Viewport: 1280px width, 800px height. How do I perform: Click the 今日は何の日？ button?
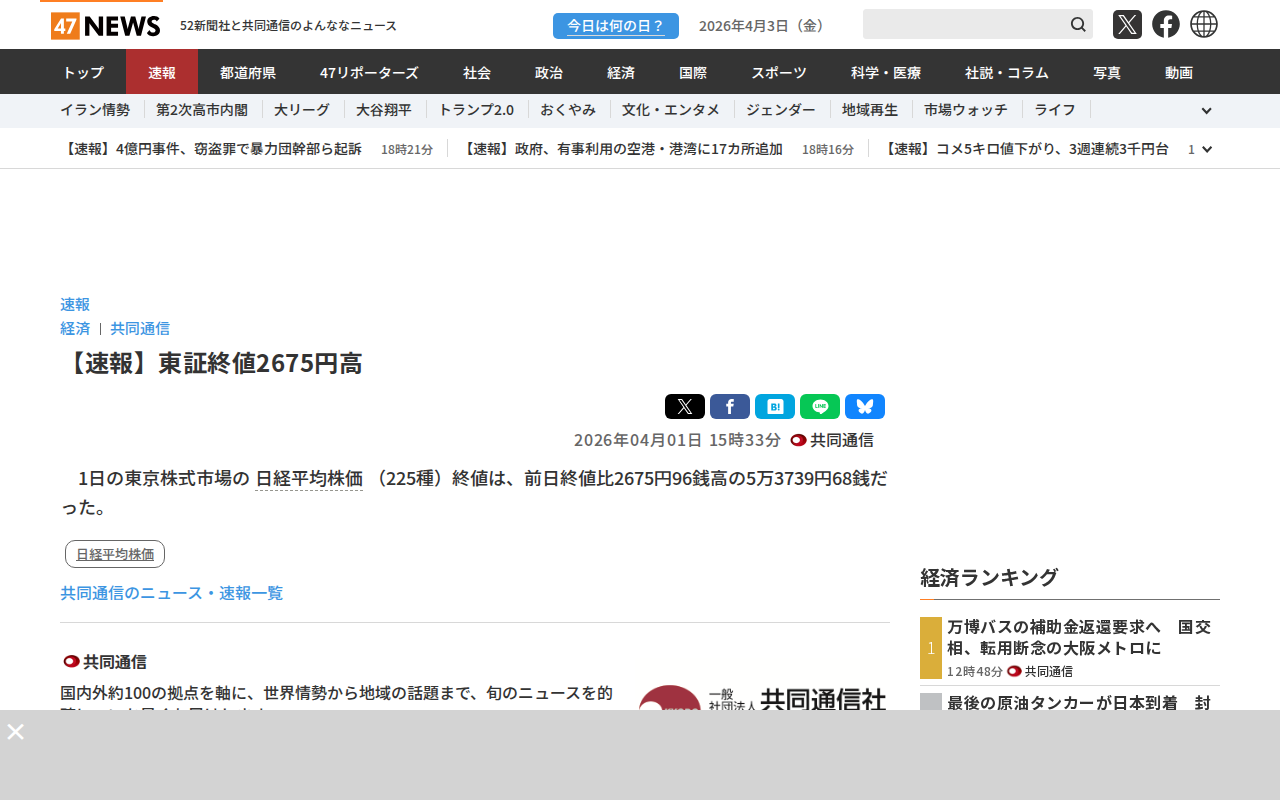pos(615,26)
